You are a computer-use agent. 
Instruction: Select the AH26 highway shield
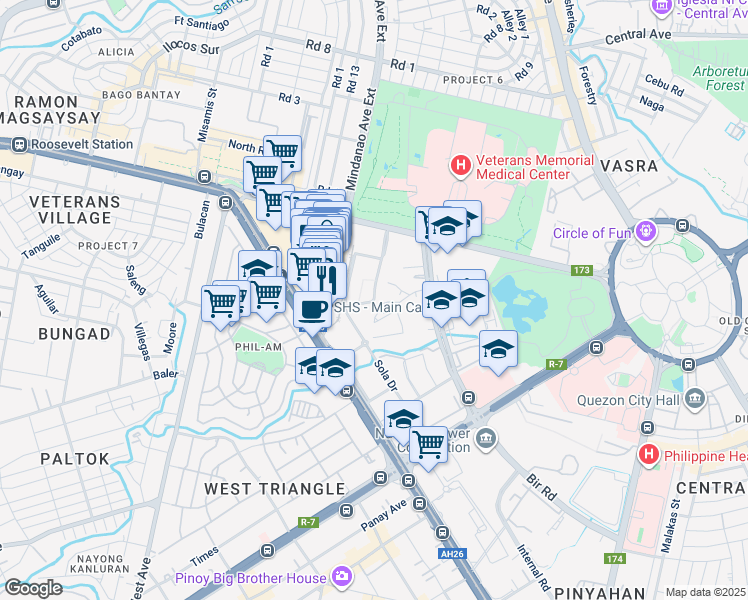pyautogui.click(x=452, y=554)
